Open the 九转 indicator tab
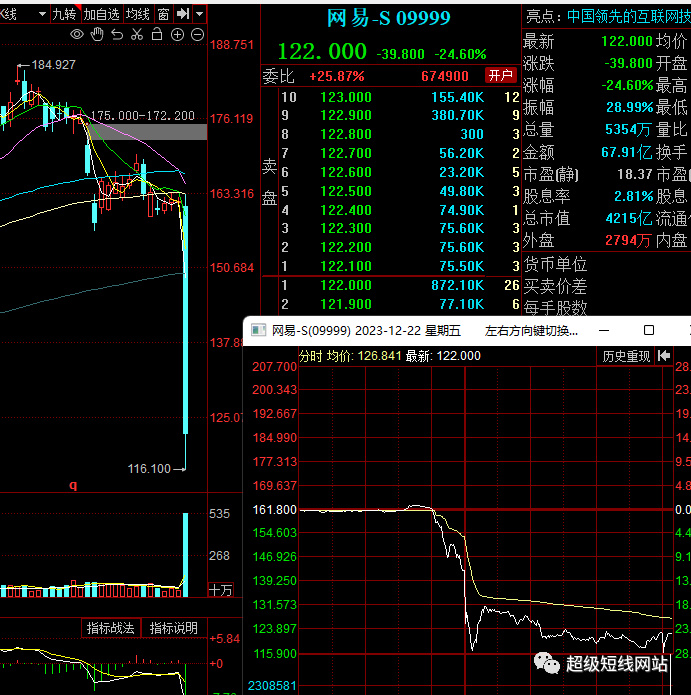This screenshot has height=695, width=691. (65, 15)
